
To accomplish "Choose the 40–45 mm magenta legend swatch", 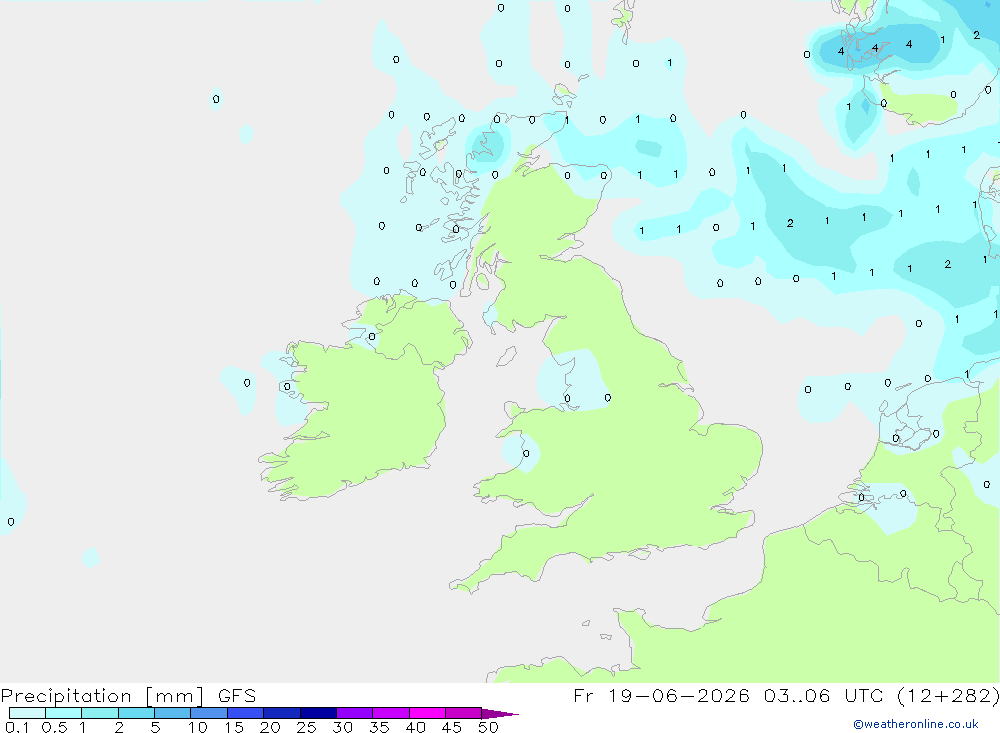I will tap(427, 713).
